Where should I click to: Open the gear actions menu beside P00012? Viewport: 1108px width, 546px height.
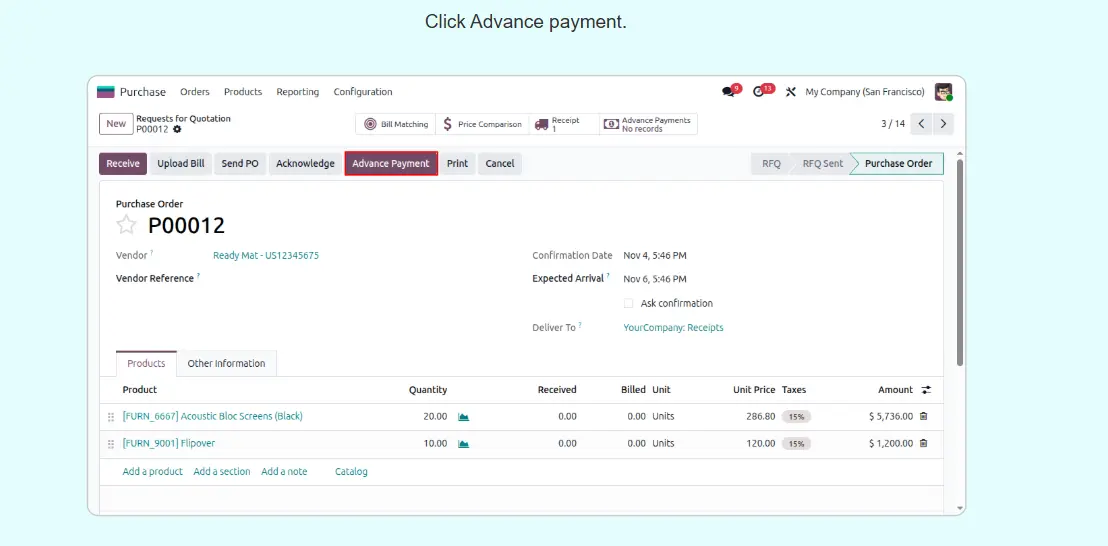point(177,129)
